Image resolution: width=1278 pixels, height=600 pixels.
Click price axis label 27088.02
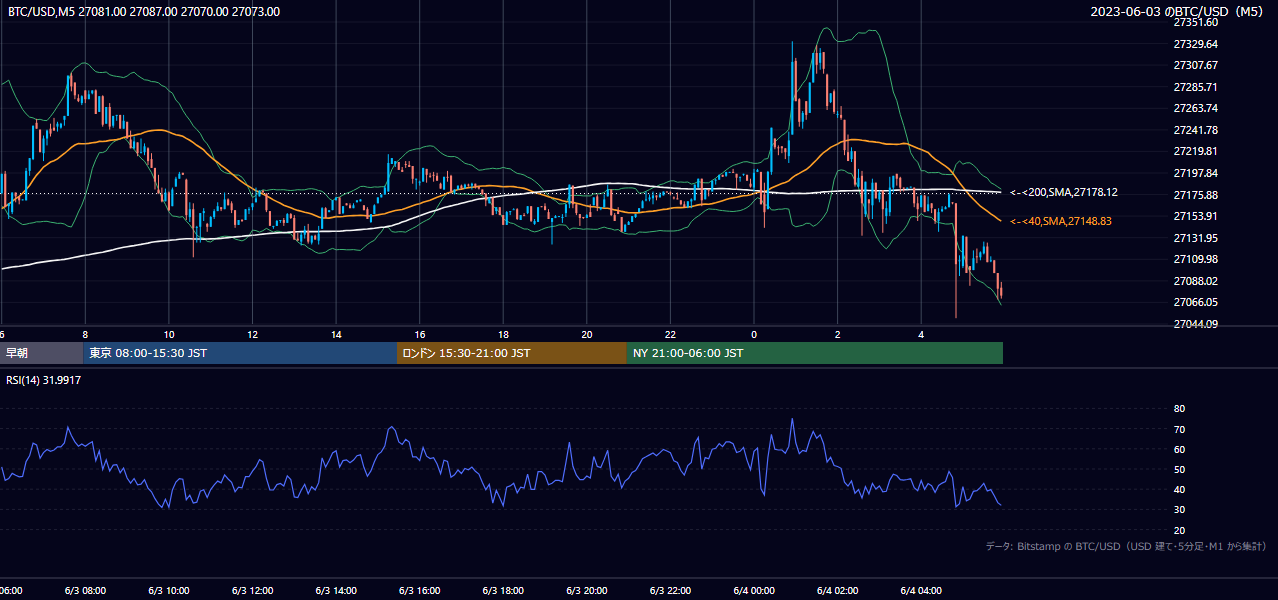pos(1195,281)
